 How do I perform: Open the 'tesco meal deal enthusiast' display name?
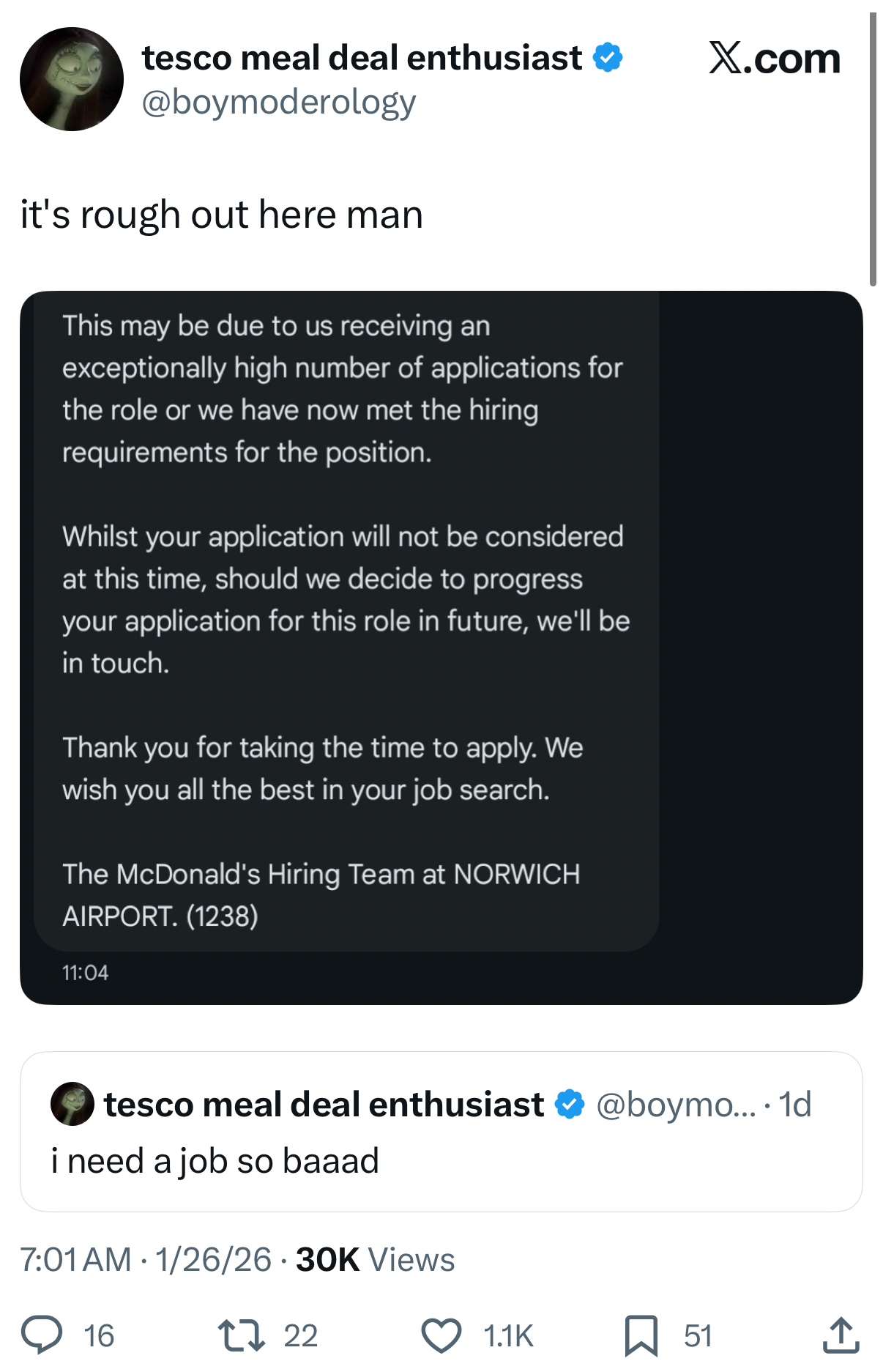pos(362,57)
